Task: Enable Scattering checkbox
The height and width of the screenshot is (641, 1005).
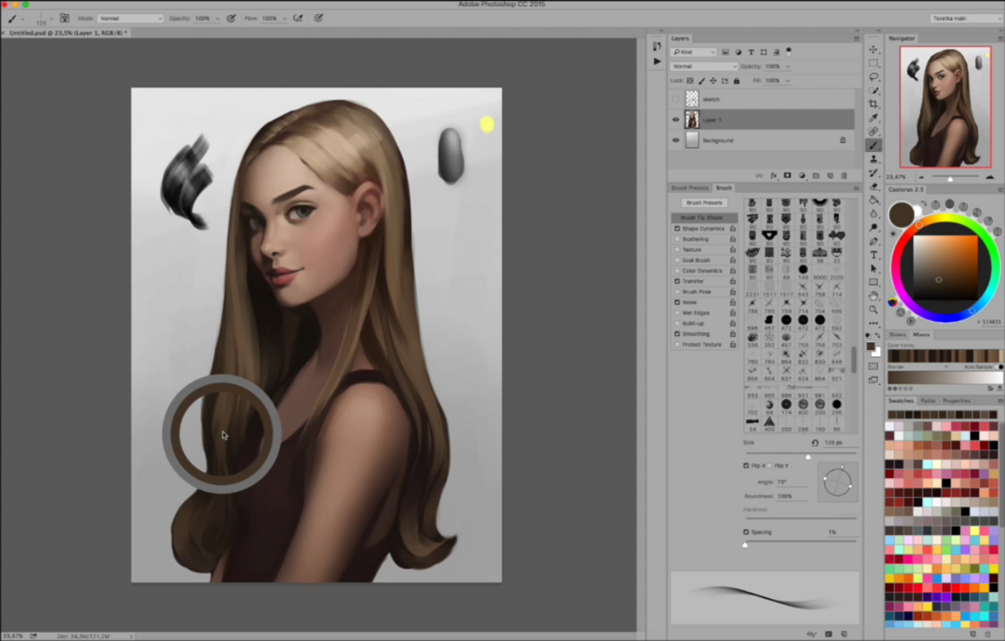Action: point(677,239)
